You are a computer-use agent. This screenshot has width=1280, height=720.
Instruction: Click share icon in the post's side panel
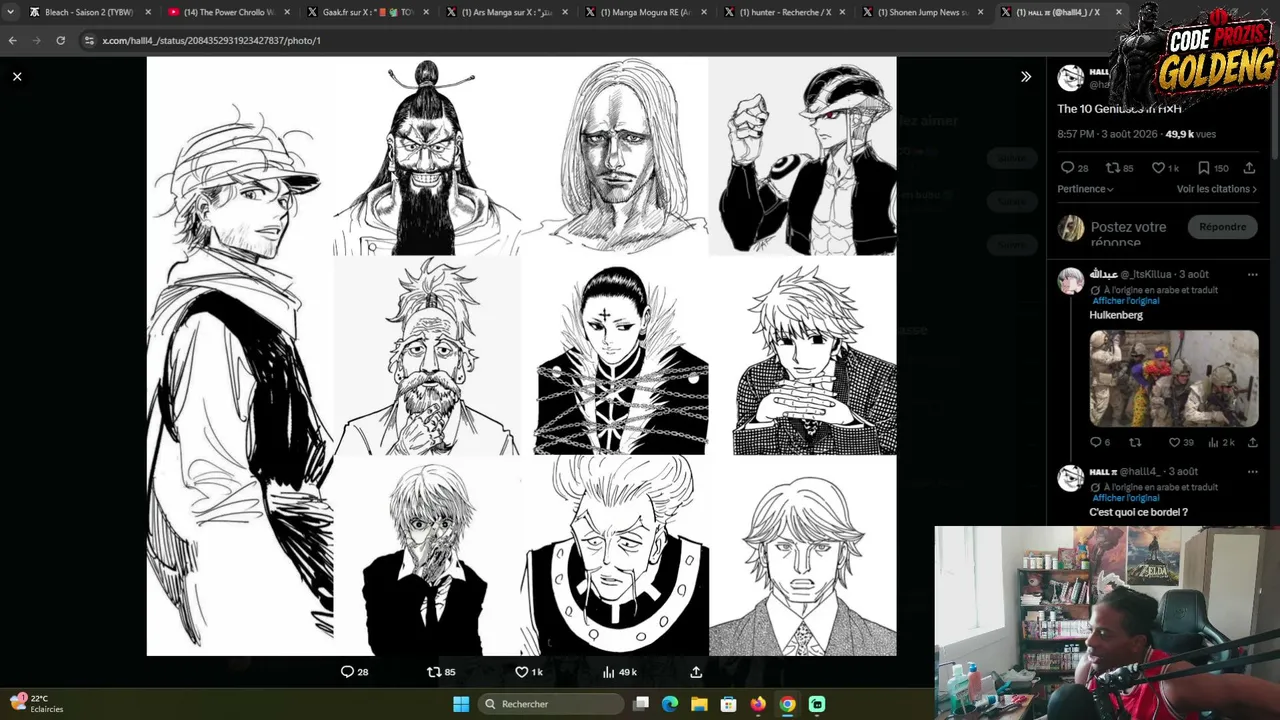[1249, 168]
